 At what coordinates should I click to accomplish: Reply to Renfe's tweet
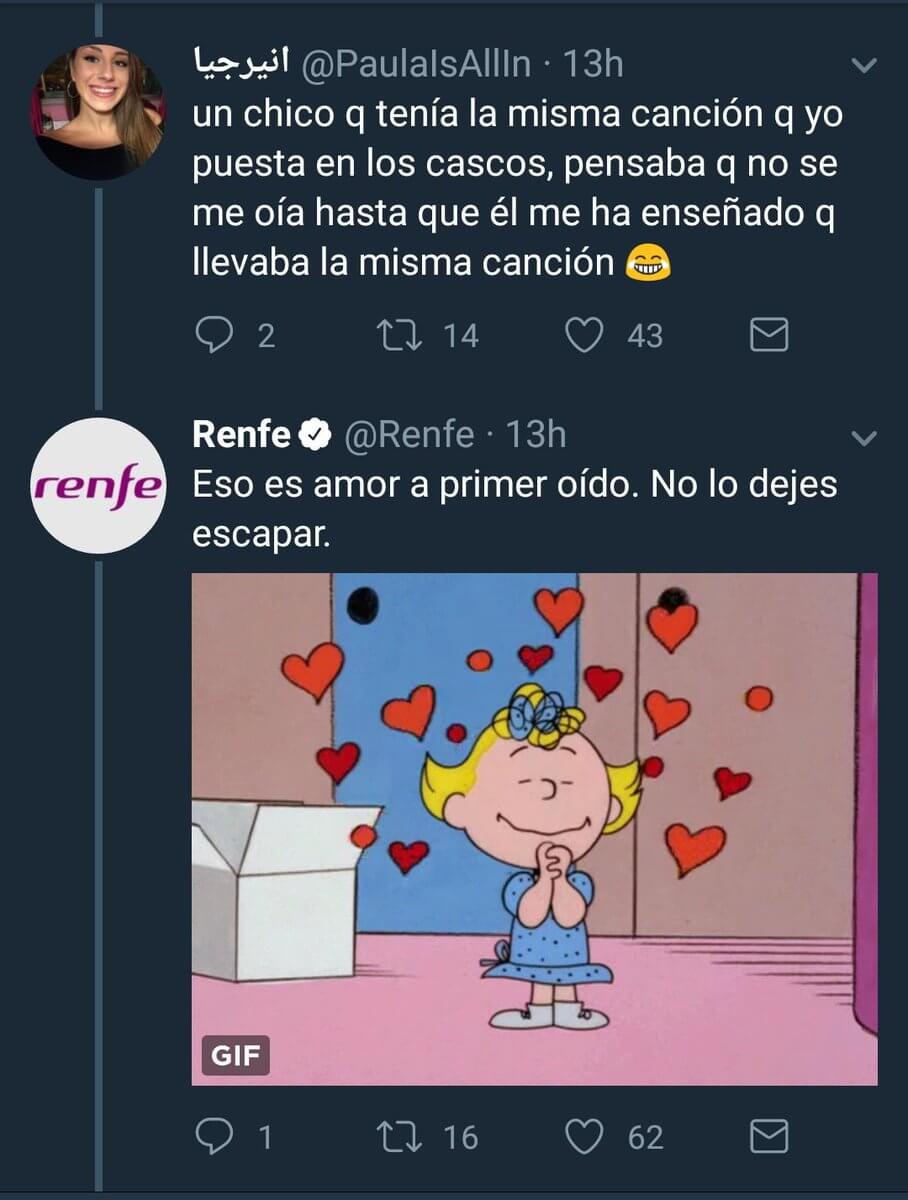(214, 1137)
